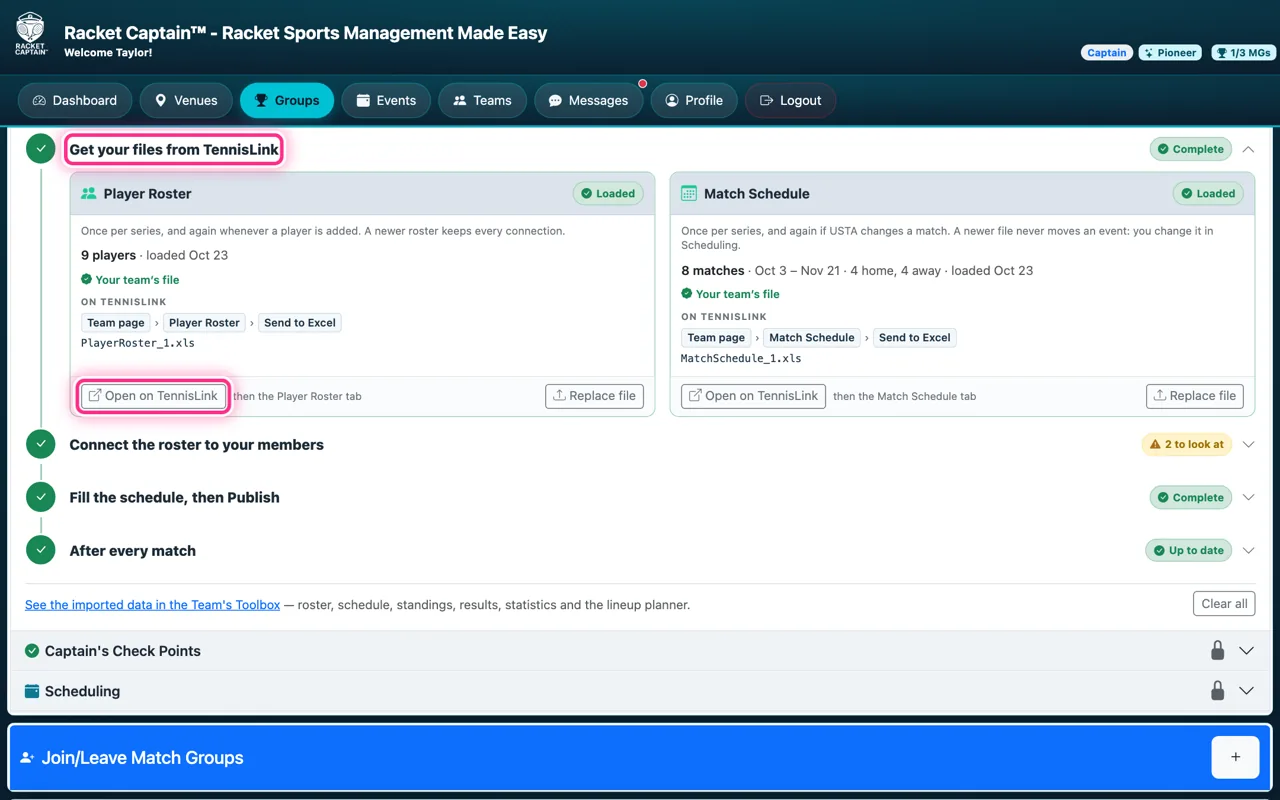Image resolution: width=1280 pixels, height=800 pixels.
Task: Click the Clear all button
Action: [1224, 604]
